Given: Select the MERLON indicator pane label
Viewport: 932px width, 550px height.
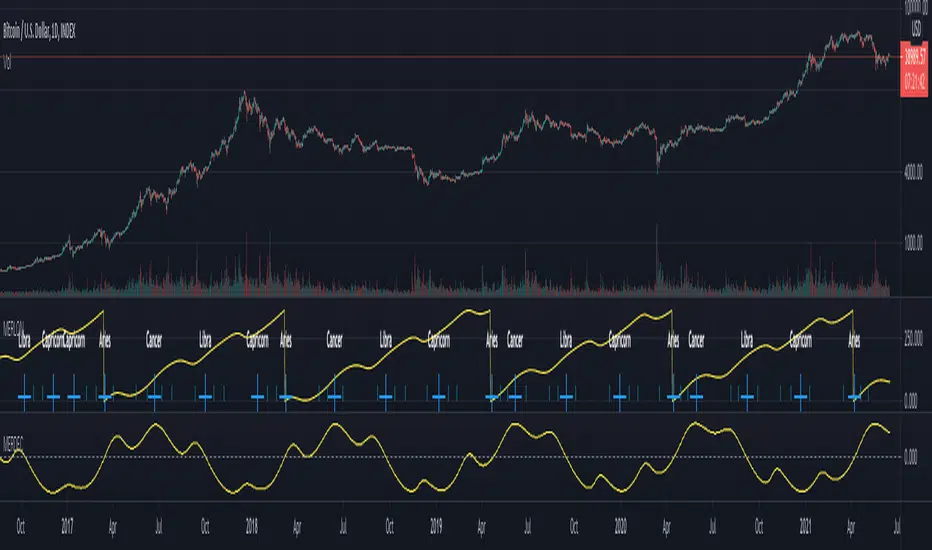Looking at the screenshot, I should pyautogui.click(x=14, y=328).
